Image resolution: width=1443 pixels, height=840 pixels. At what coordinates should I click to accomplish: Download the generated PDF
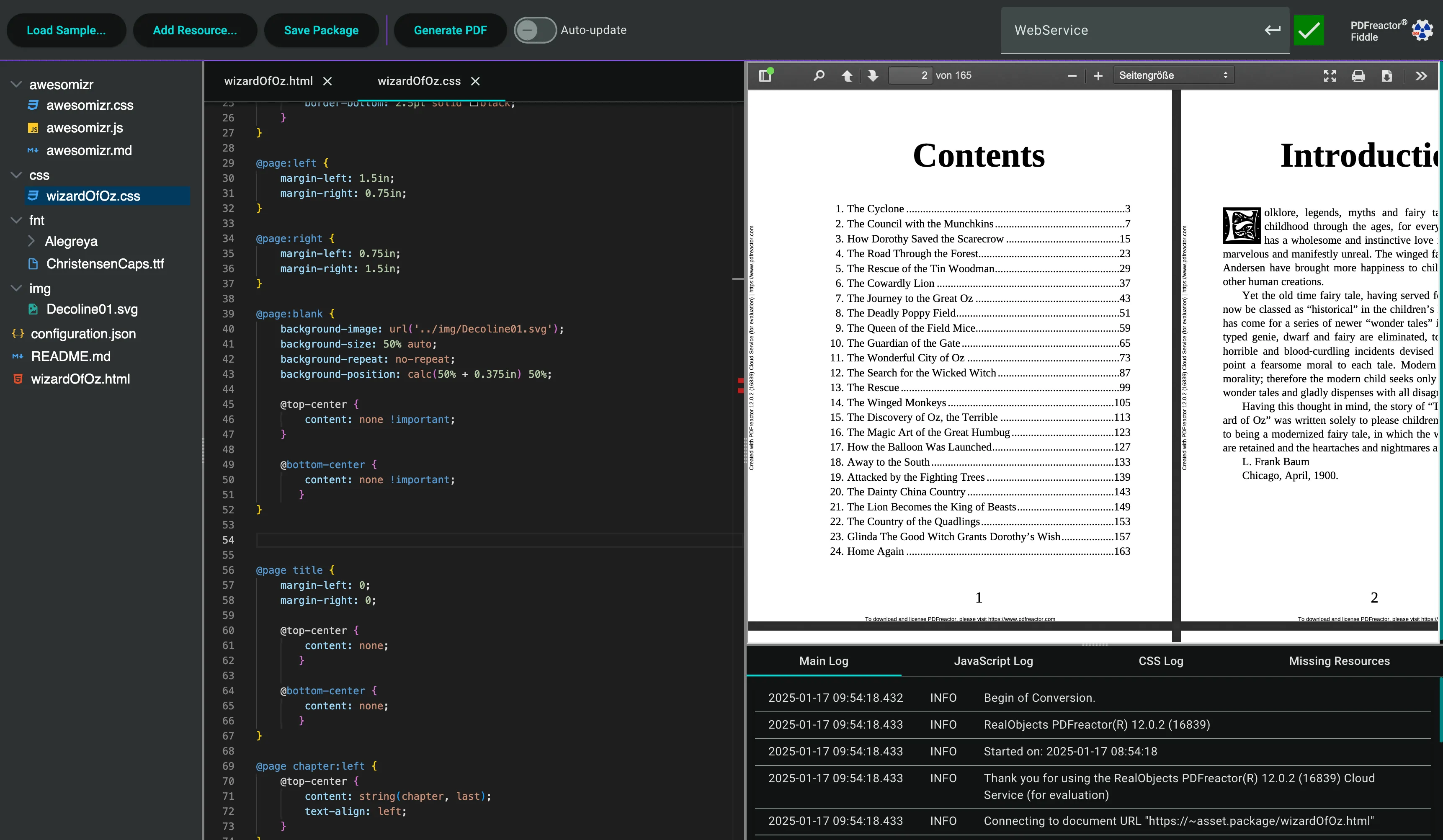coord(1386,75)
